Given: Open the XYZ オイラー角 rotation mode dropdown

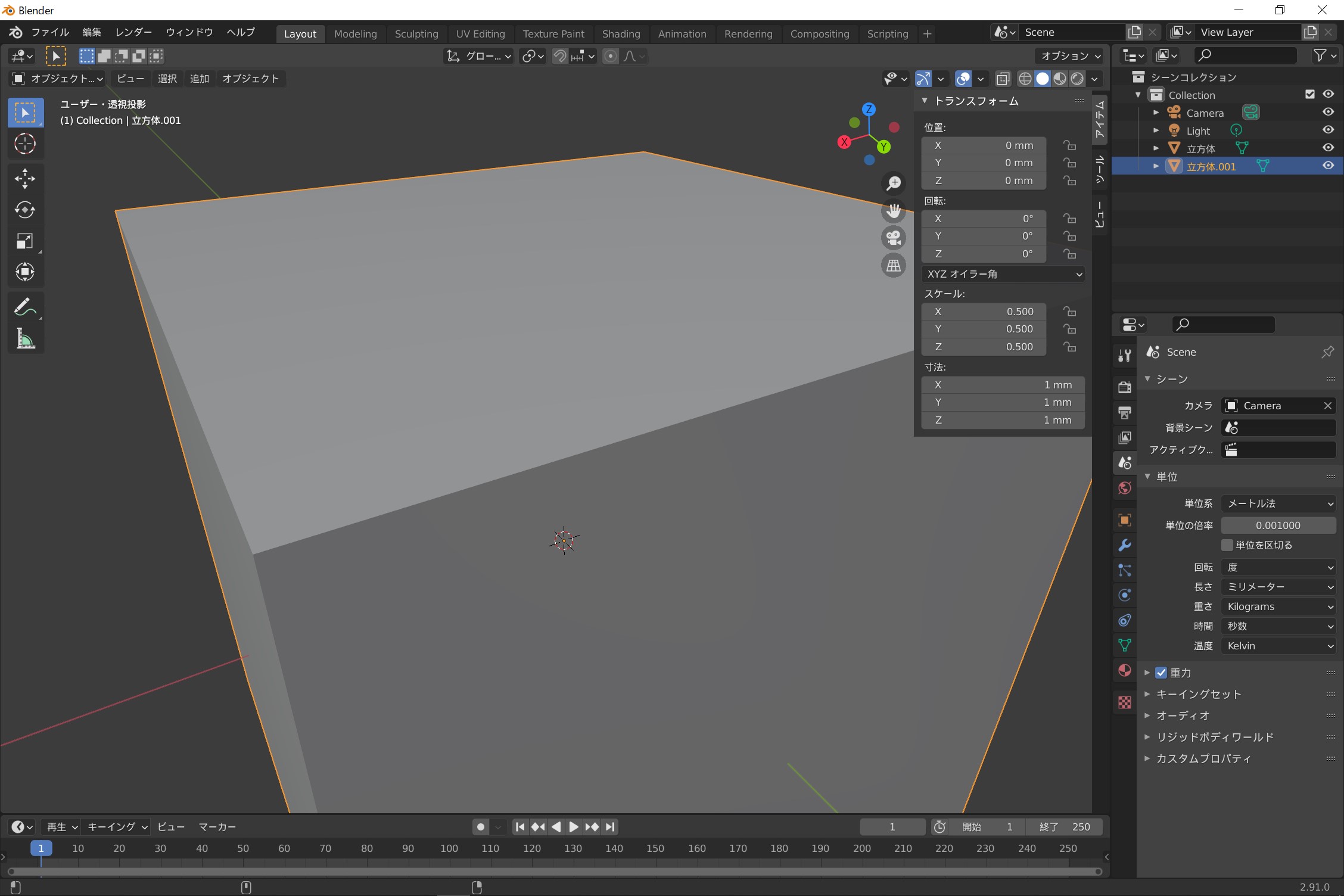Looking at the screenshot, I should (1003, 274).
